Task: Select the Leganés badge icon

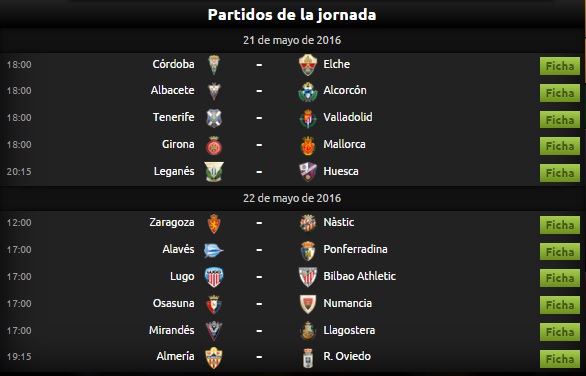Action: 214,172
